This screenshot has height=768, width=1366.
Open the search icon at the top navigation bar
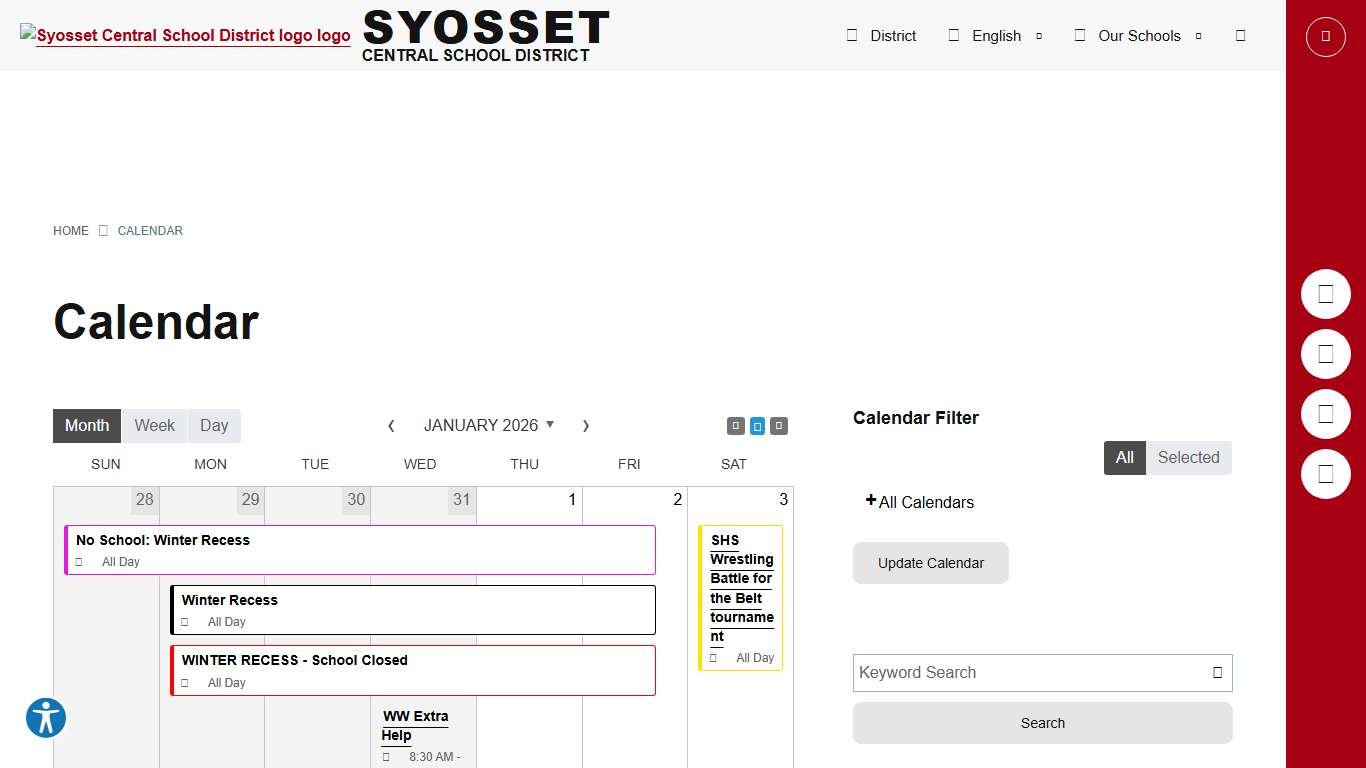pos(1240,34)
